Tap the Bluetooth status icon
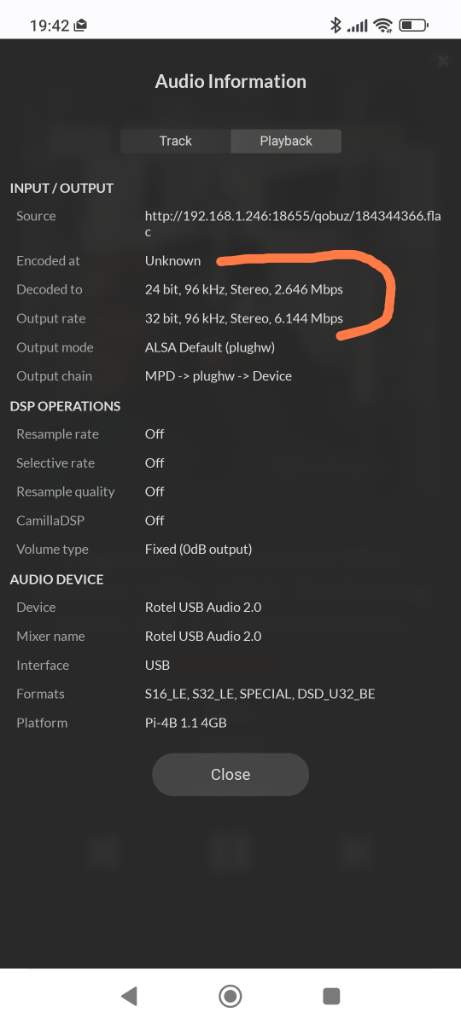Screen dimensions: 461x1024 [x=336, y=25]
